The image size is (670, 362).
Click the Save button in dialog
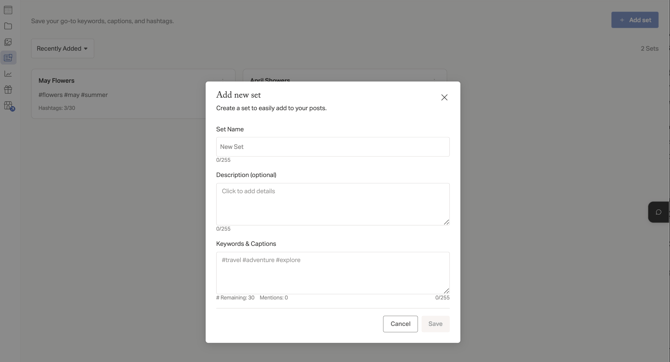click(435, 324)
